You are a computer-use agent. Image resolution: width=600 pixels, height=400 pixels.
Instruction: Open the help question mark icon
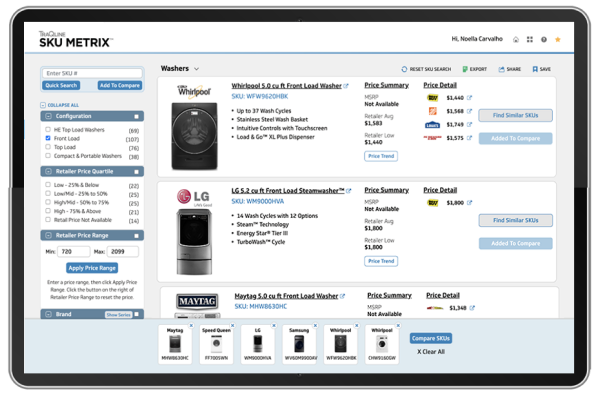(x=544, y=39)
